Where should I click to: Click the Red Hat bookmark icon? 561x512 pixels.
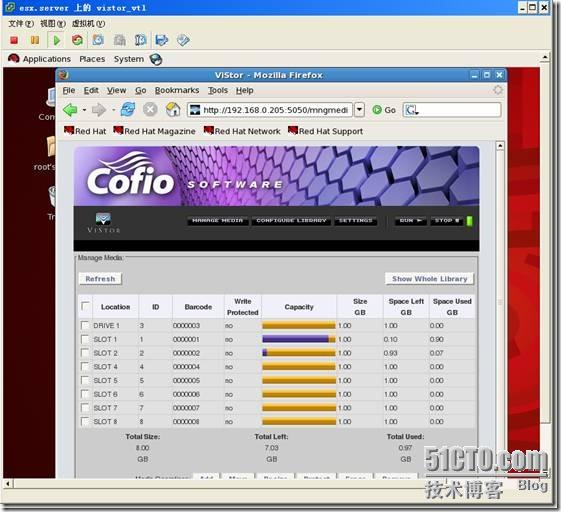coord(69,131)
